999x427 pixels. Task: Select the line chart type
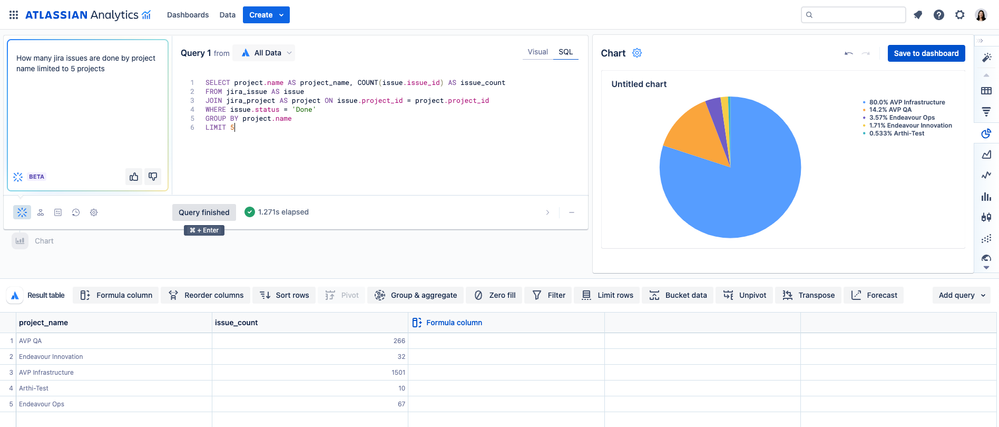(986, 175)
